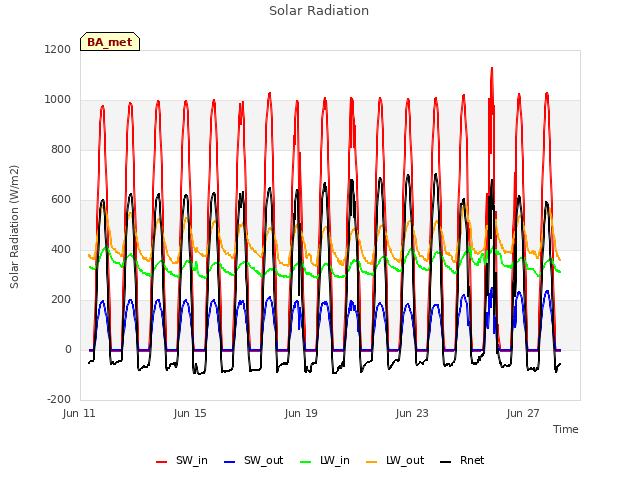Click the 800 y-axis tick label
This screenshot has height=480, width=640.
(61, 149)
